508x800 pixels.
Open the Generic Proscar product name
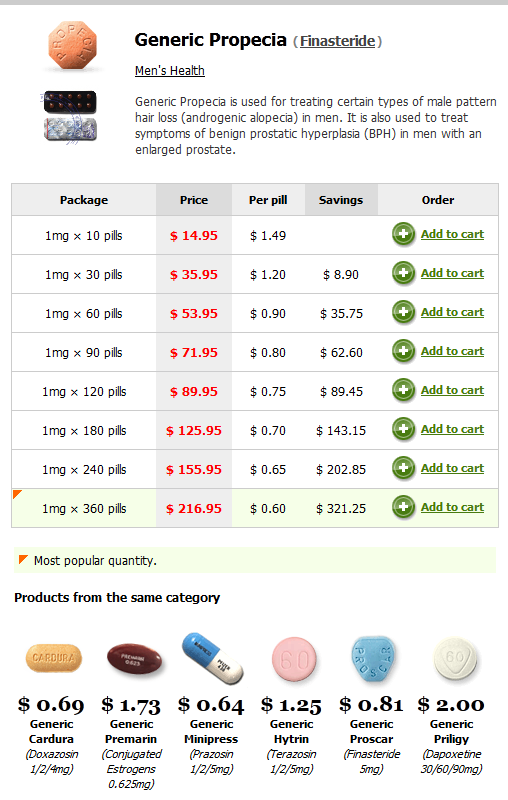point(371,731)
